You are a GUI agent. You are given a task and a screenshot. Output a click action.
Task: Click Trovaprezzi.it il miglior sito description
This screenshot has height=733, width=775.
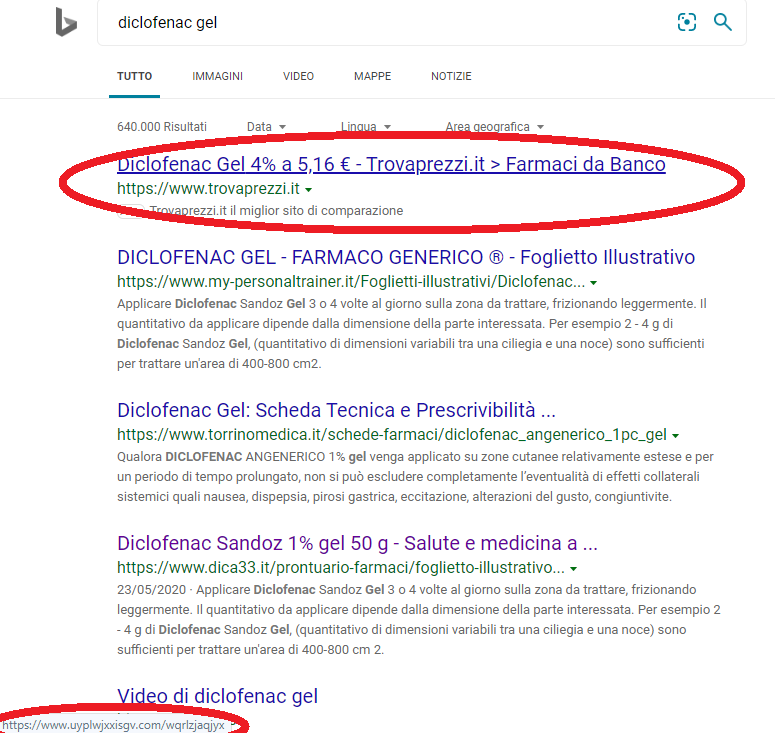tap(276, 211)
